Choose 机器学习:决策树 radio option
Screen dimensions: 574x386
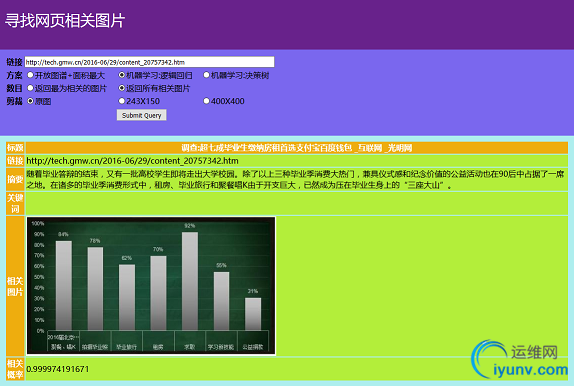tap(206, 75)
